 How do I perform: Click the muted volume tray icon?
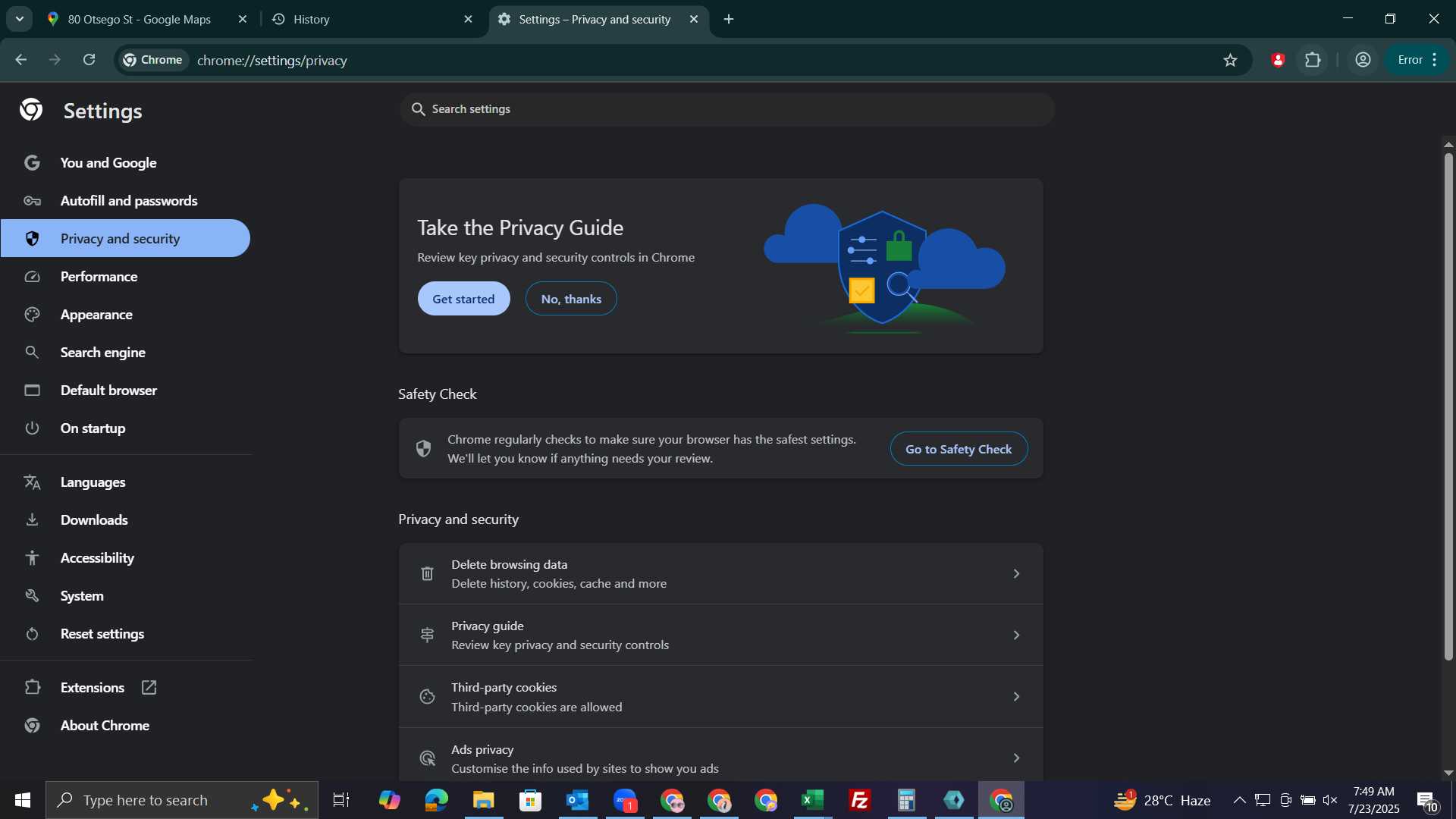pyautogui.click(x=1330, y=800)
